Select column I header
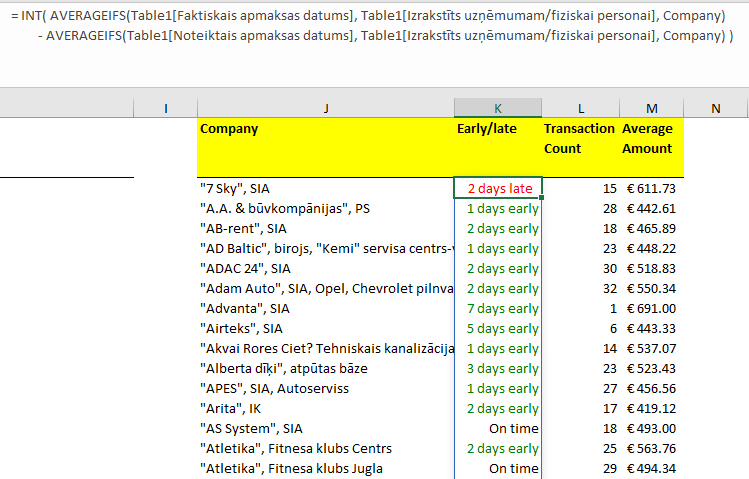The width and height of the screenshot is (749, 479). click(x=165, y=108)
